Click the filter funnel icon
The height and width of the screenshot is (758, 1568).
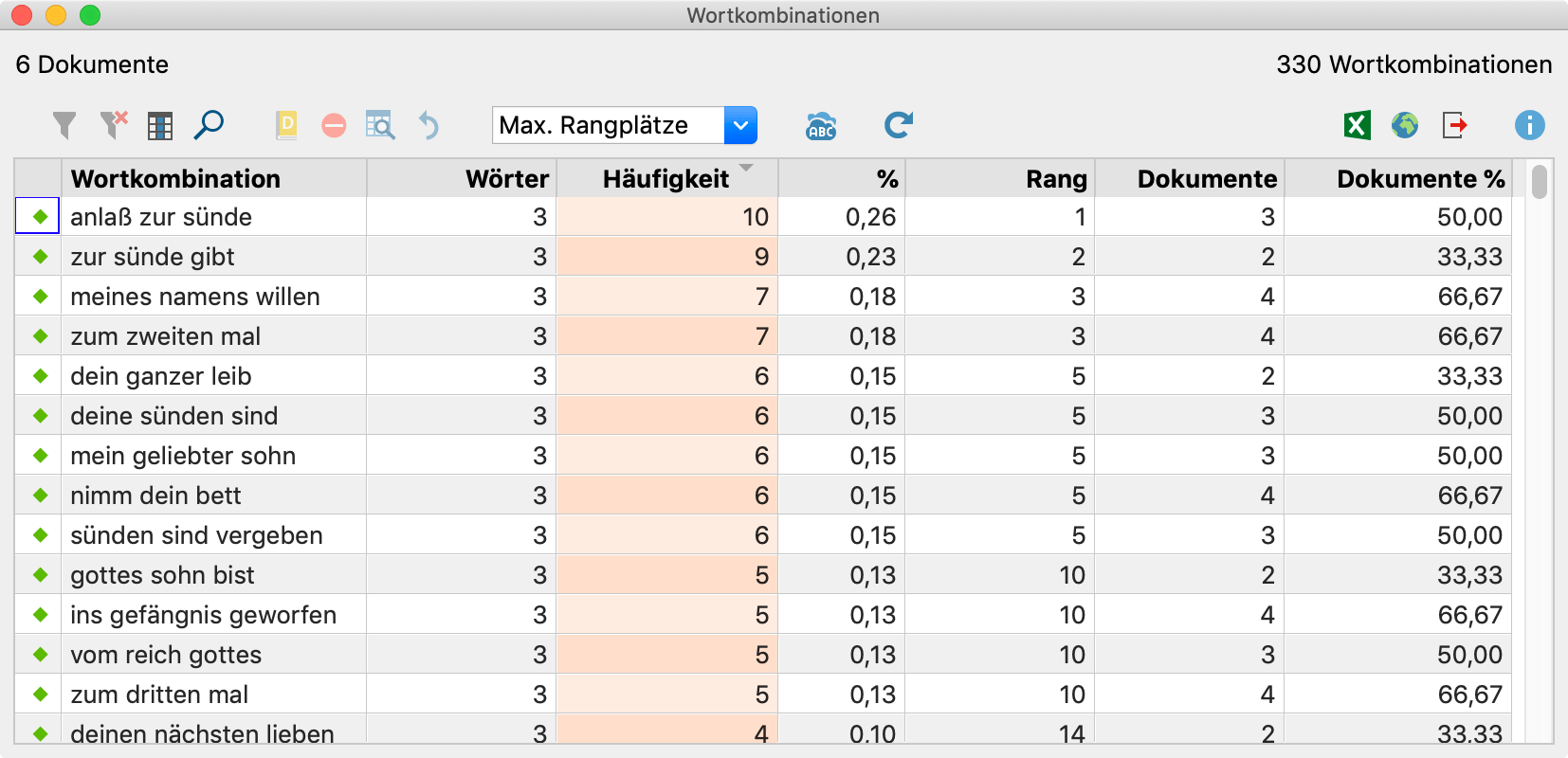click(64, 125)
